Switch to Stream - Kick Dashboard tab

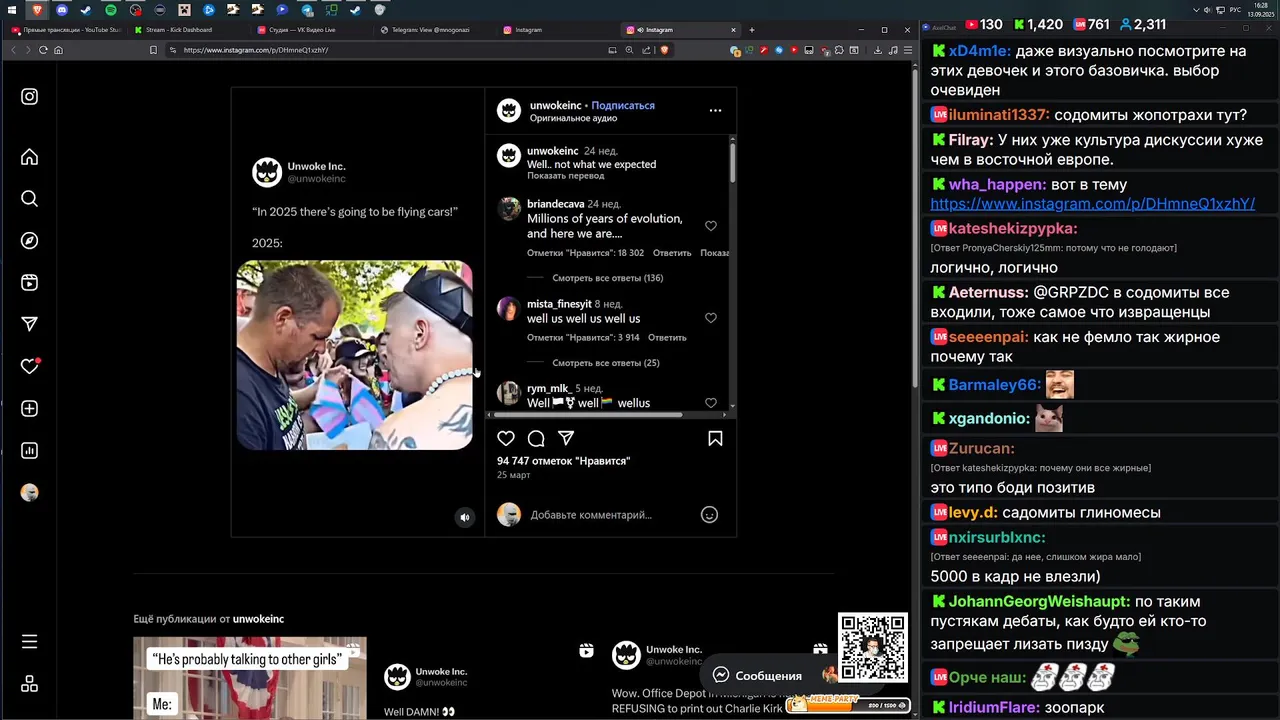pos(186,30)
